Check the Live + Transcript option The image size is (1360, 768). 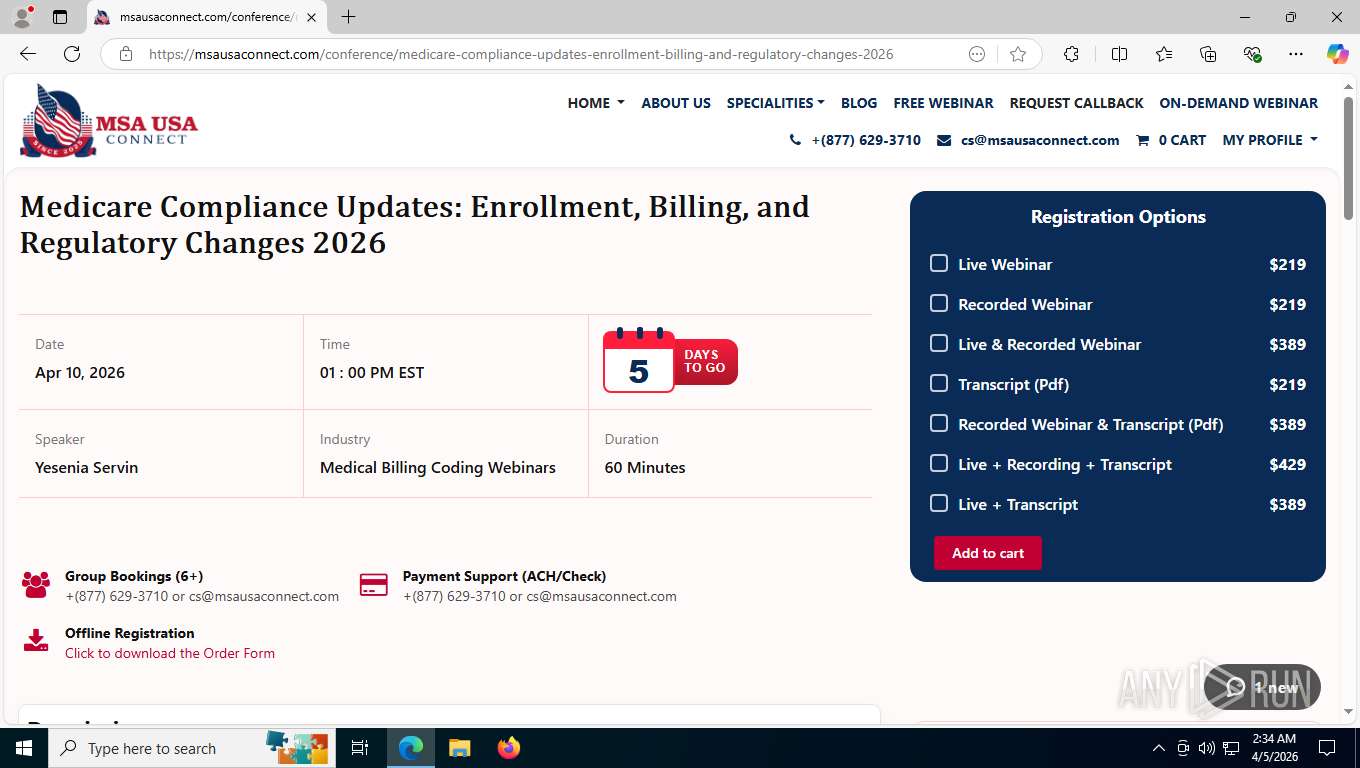939,503
